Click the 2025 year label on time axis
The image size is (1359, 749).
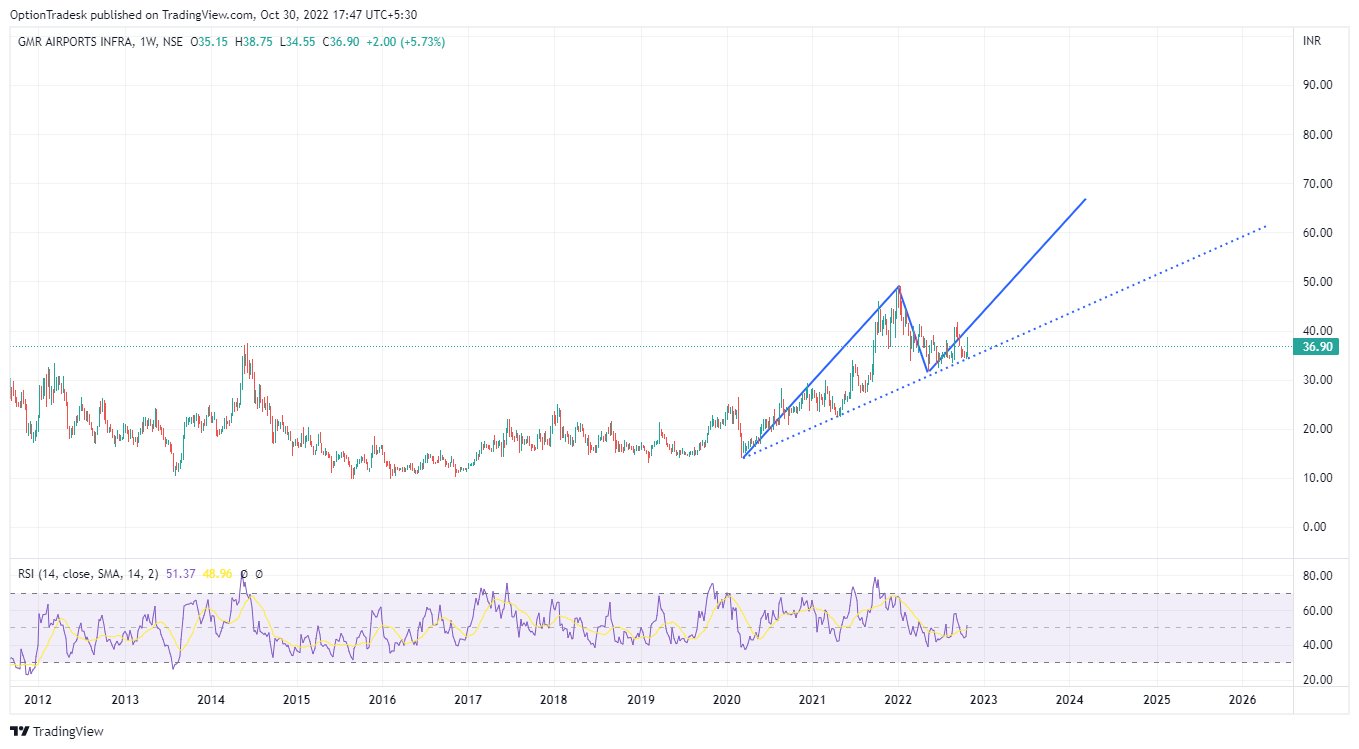click(x=1156, y=700)
